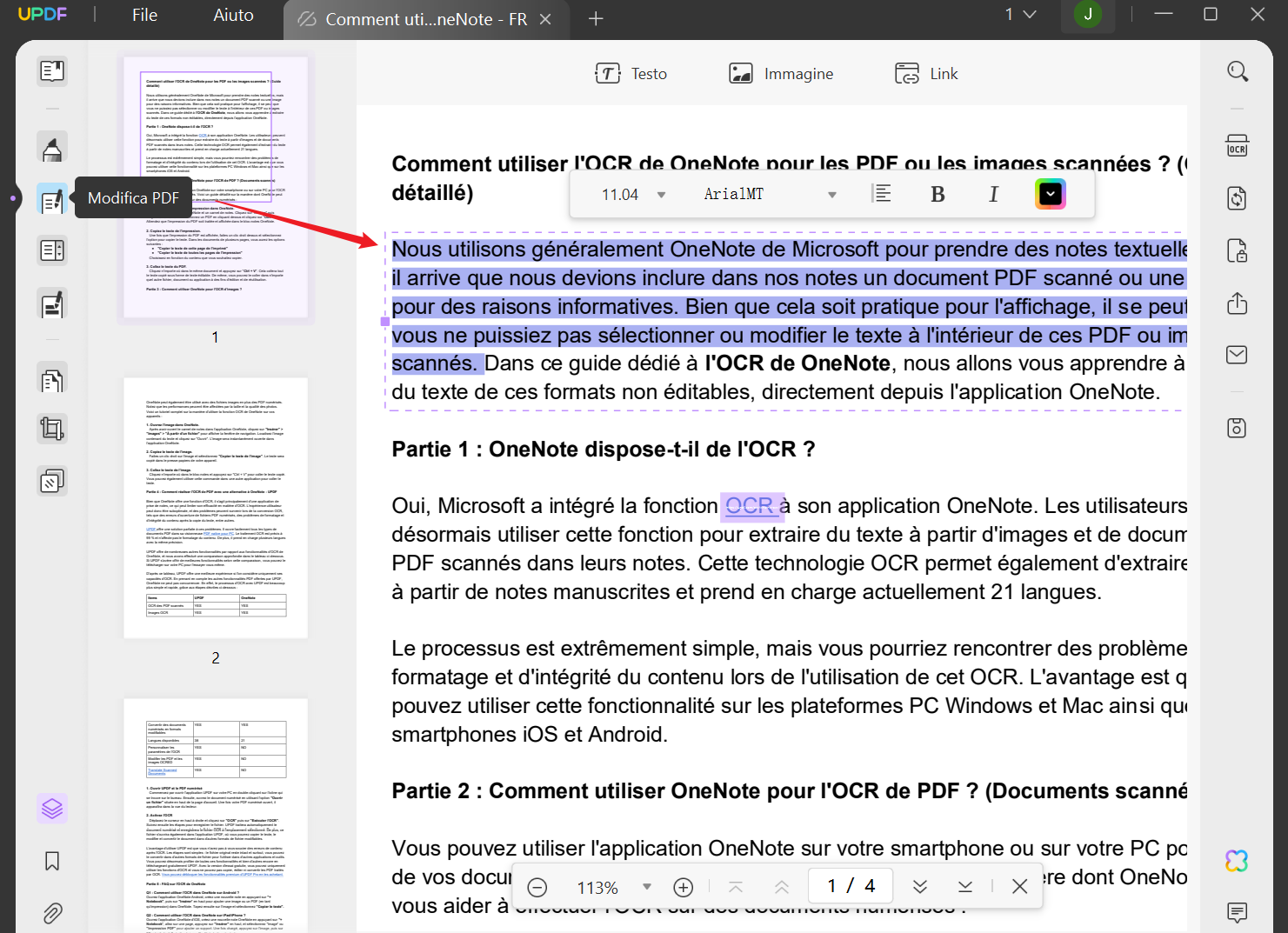The image size is (1288, 933).
Task: Open the text alignment options
Action: click(x=882, y=193)
